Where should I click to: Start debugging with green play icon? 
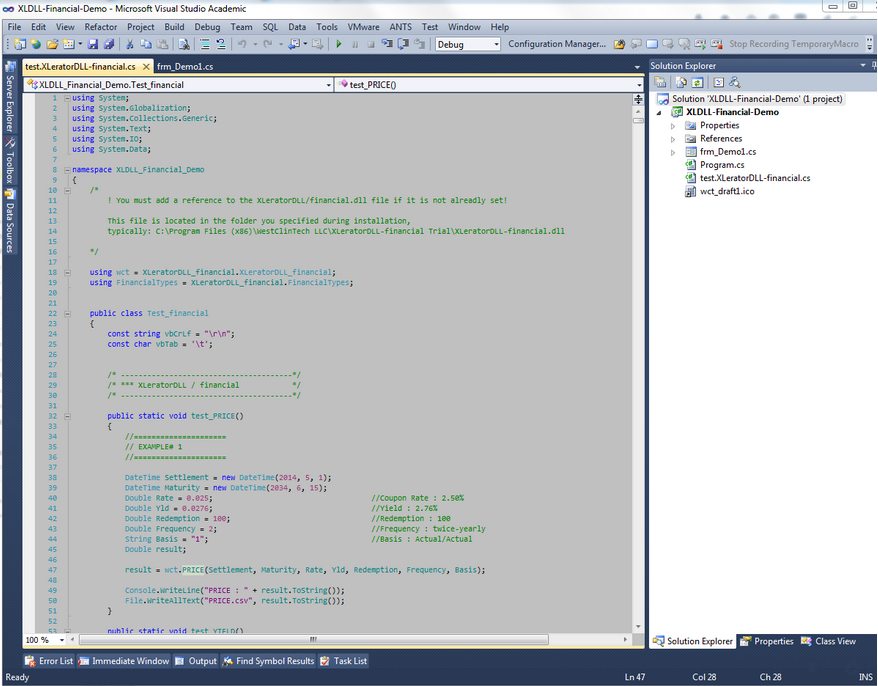339,44
